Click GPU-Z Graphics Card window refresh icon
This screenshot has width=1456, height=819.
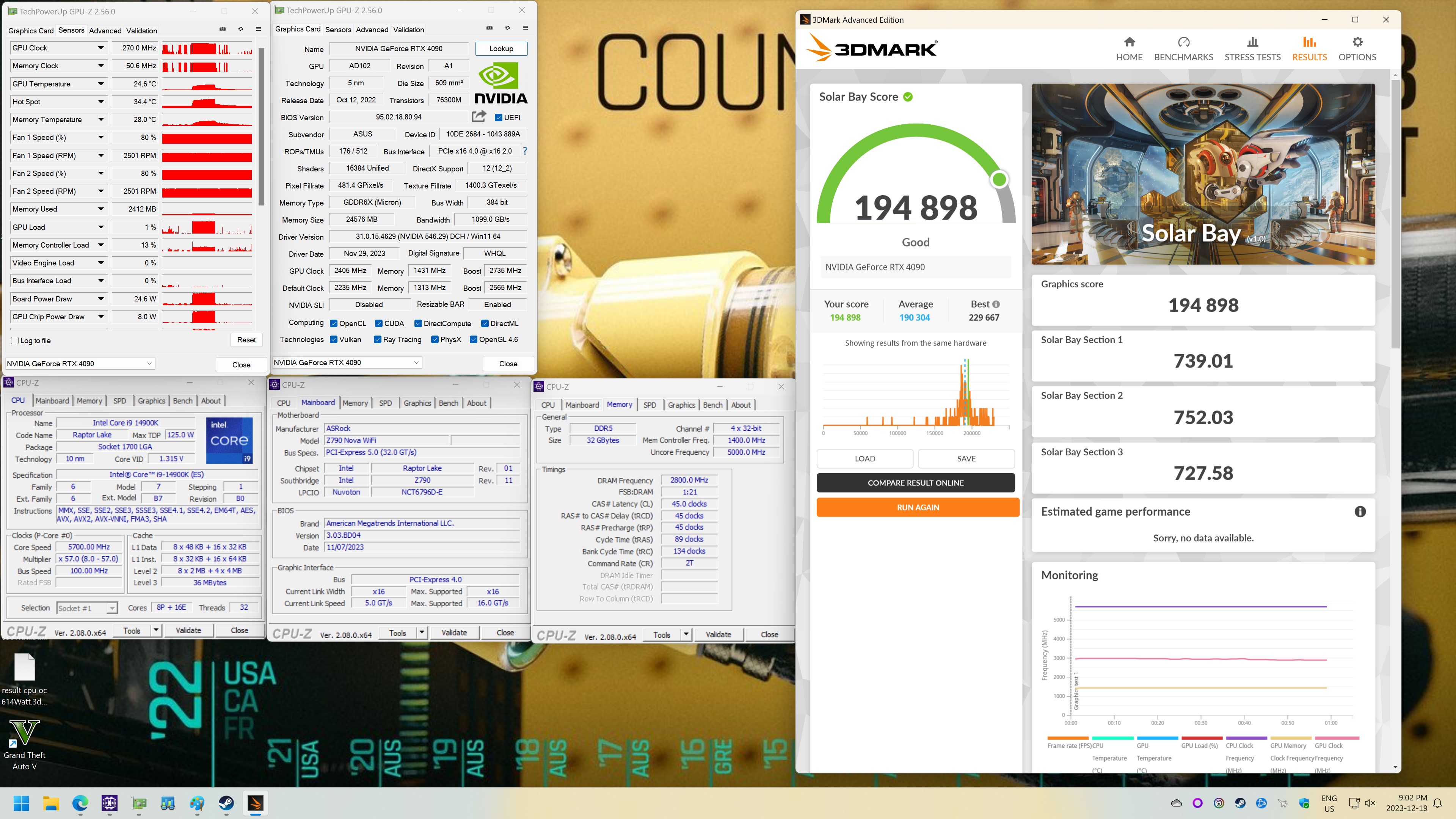[x=507, y=28]
